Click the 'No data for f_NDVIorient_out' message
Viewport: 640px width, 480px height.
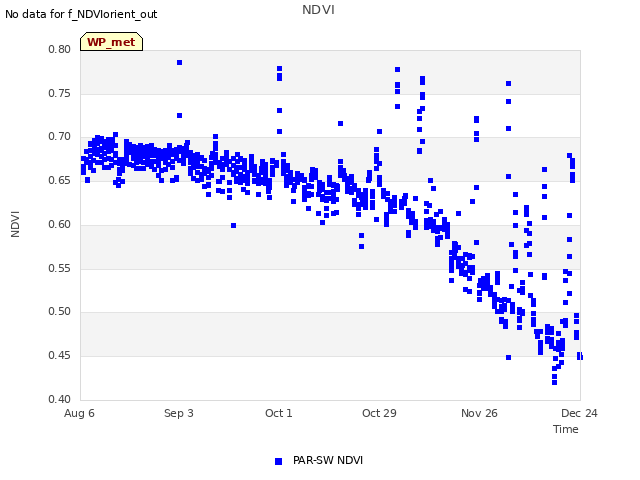click(x=81, y=14)
